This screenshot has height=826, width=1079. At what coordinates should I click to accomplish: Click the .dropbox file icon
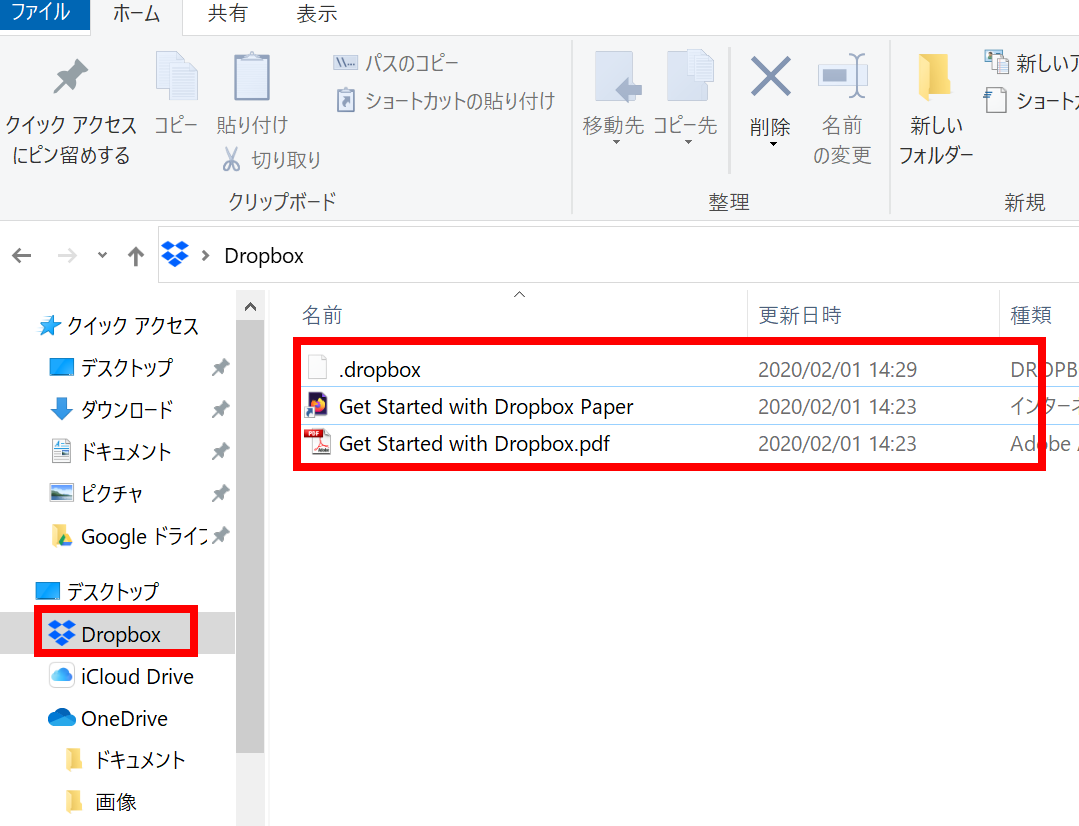(317, 367)
